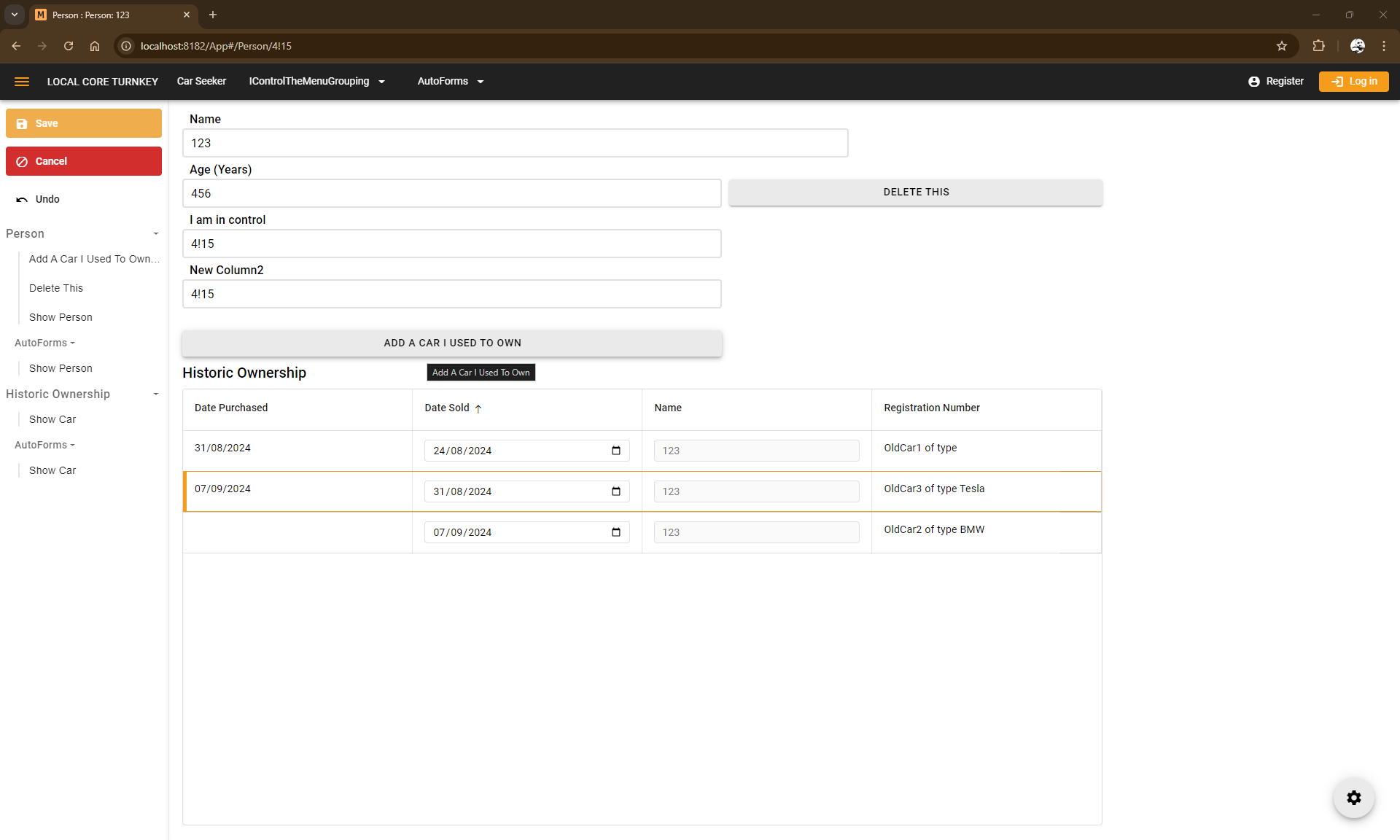This screenshot has width=1400, height=840.
Task: Open the hamburger navigation menu
Action: 22,82
